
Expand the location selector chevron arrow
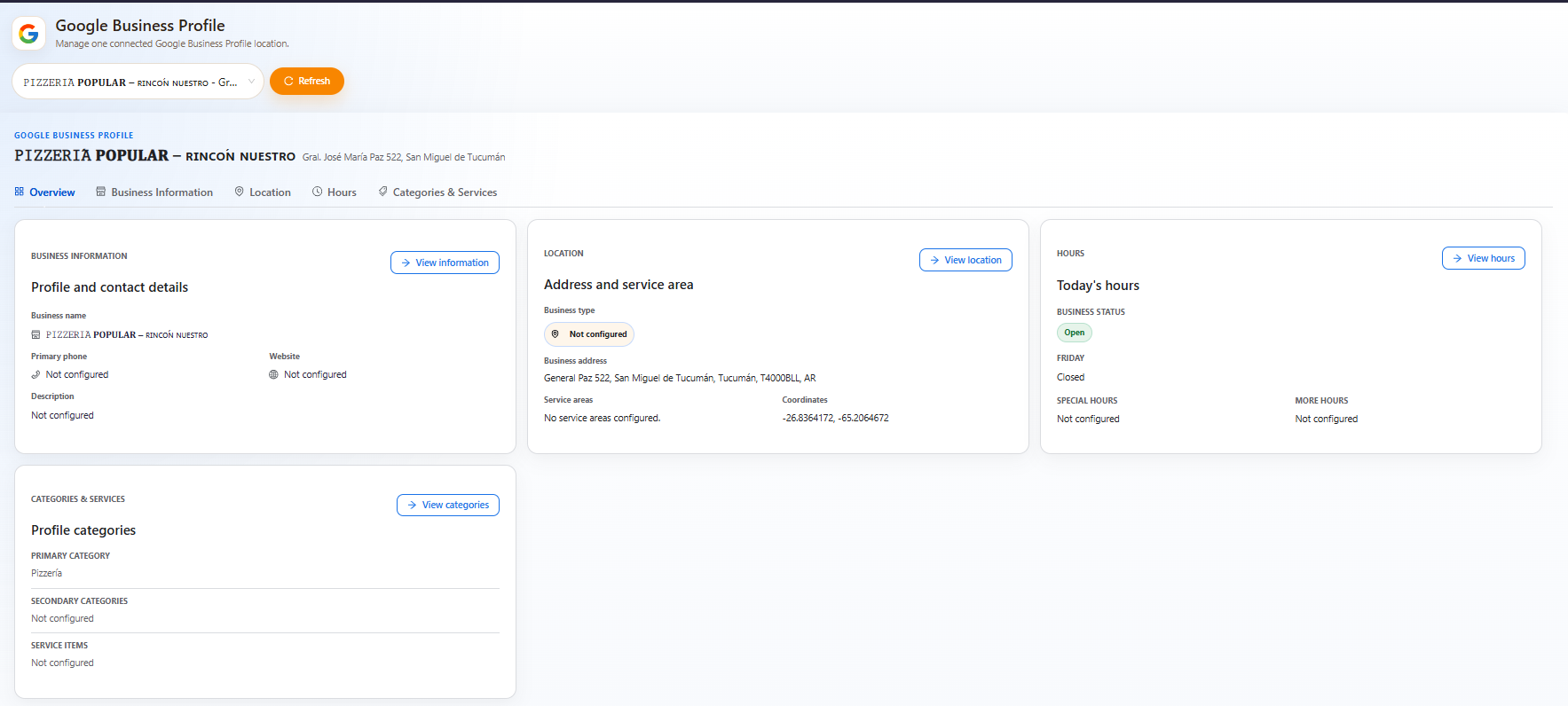point(251,82)
